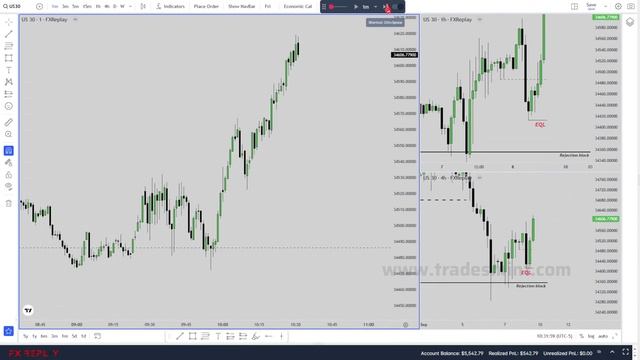Grab the replay control bar handle
Image resolution: width=640 pixels, height=360 pixels.
(324, 7)
